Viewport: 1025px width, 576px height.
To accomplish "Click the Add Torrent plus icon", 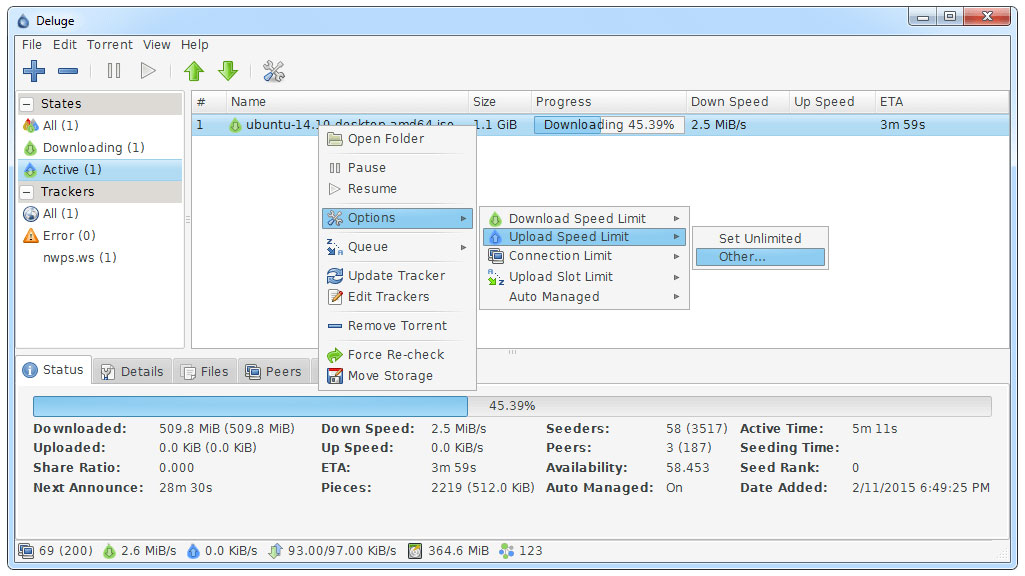I will 34,71.
